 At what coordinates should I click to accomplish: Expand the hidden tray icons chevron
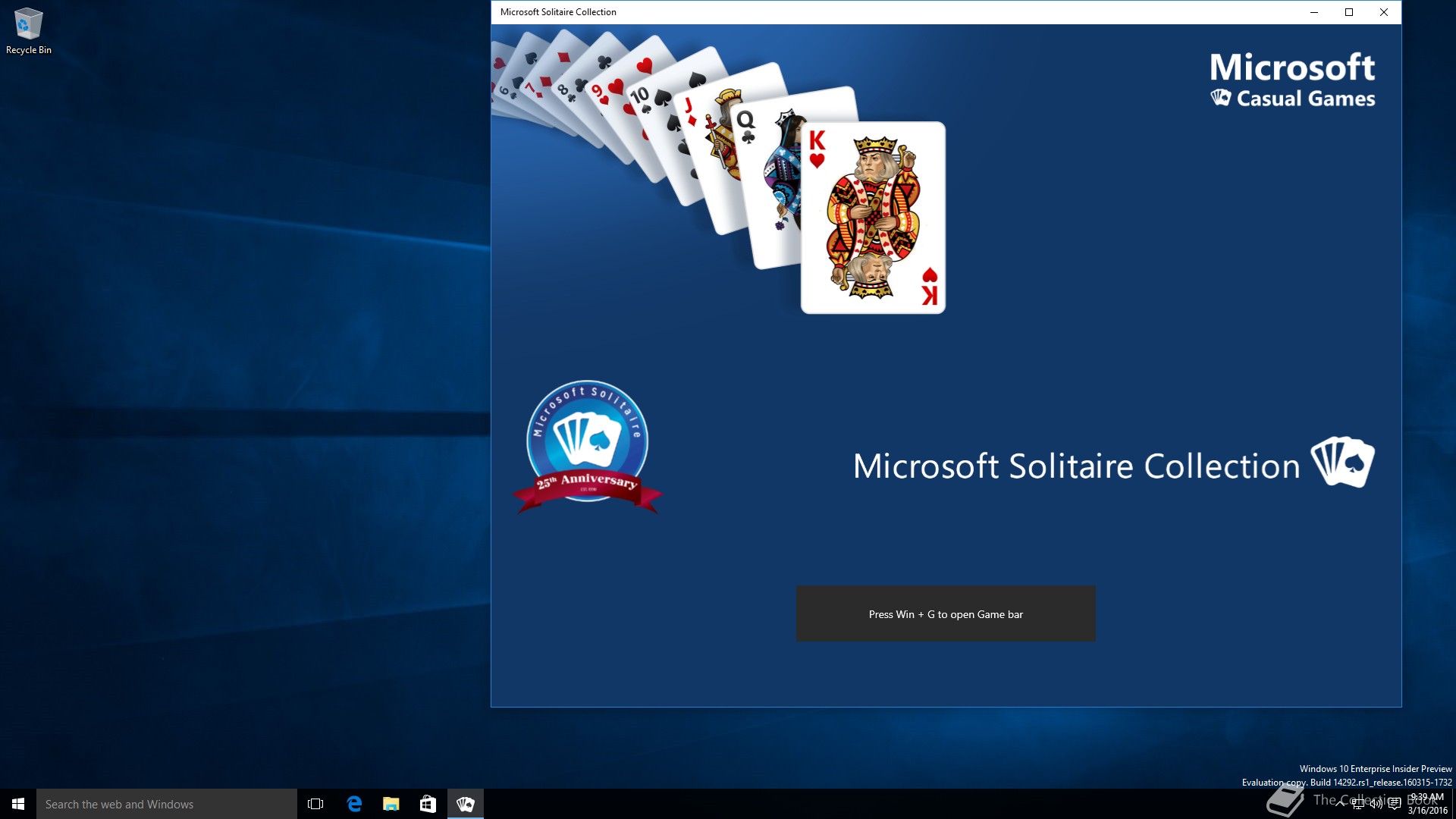click(1340, 804)
